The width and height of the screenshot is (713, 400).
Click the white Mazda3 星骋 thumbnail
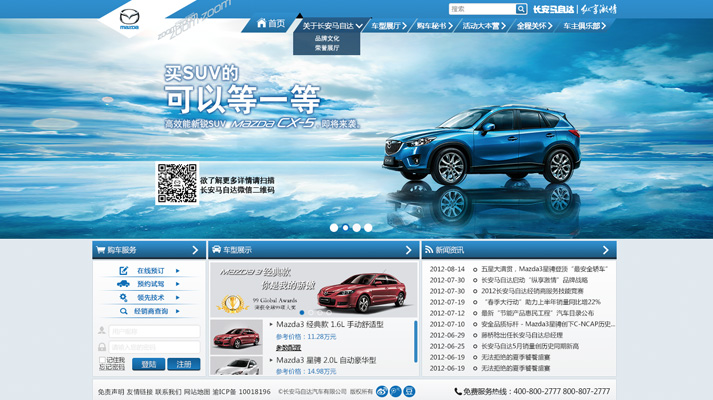pos(236,366)
